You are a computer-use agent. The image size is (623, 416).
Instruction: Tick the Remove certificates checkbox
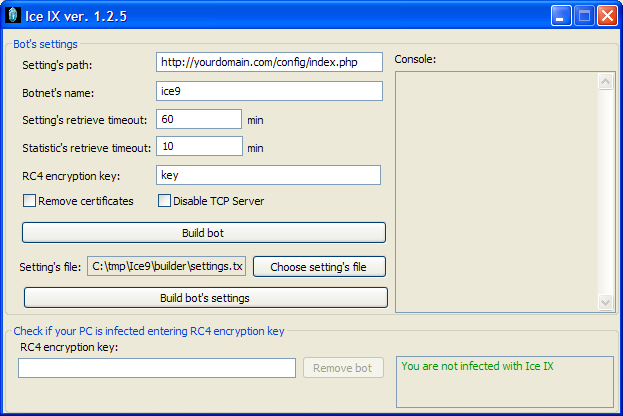(x=29, y=201)
